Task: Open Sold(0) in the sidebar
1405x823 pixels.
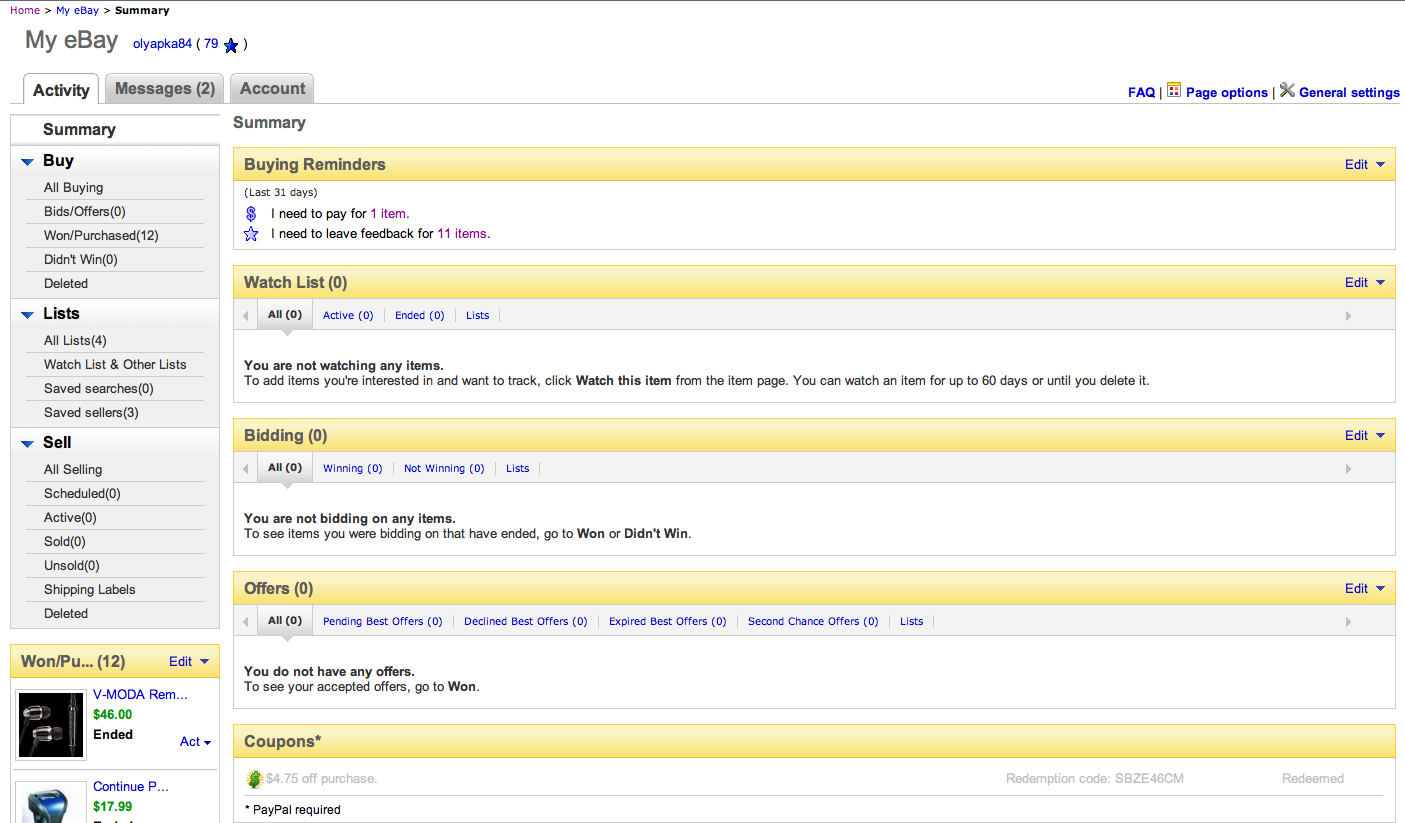Action: pyautogui.click(x=65, y=542)
